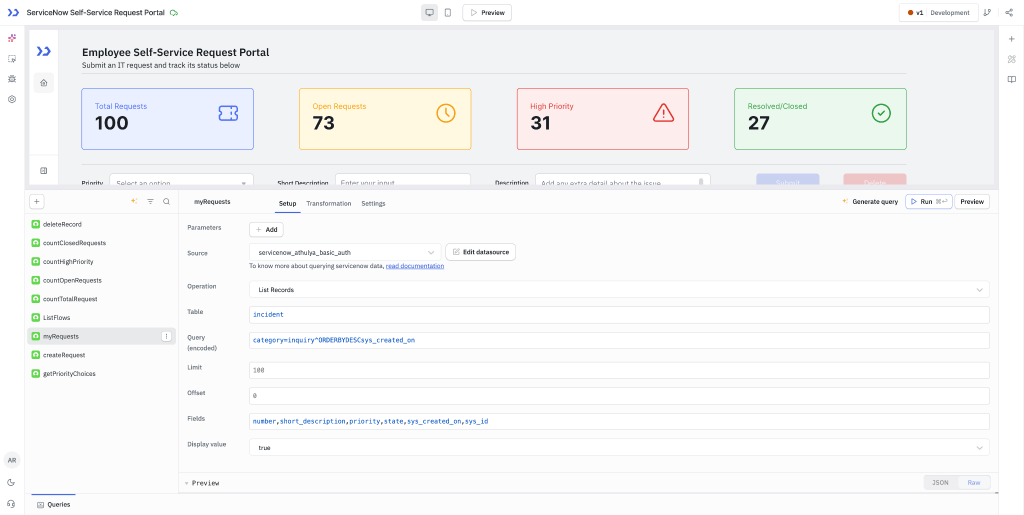The height and width of the screenshot is (515, 1024).
Task: Open the inspector icon in left sidebar
Action: pyautogui.click(x=12, y=59)
